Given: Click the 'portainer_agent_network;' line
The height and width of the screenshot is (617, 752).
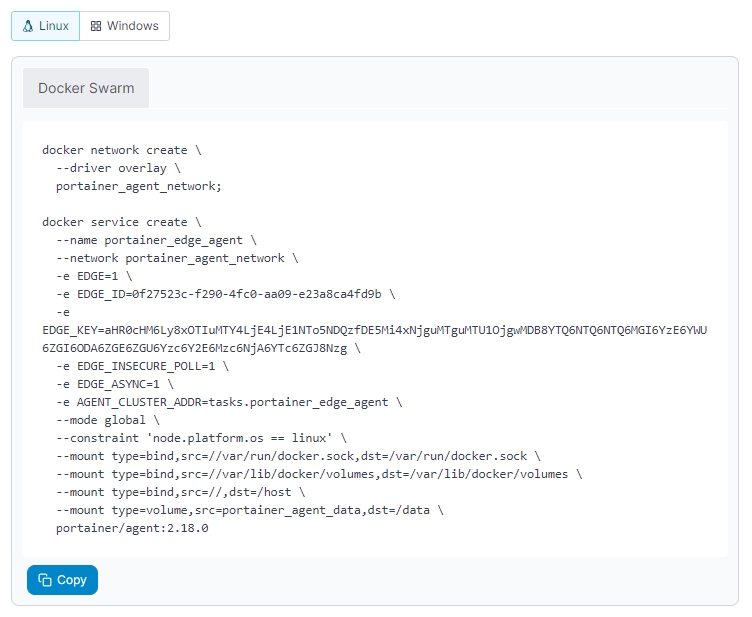Looking at the screenshot, I should click(x=138, y=186).
